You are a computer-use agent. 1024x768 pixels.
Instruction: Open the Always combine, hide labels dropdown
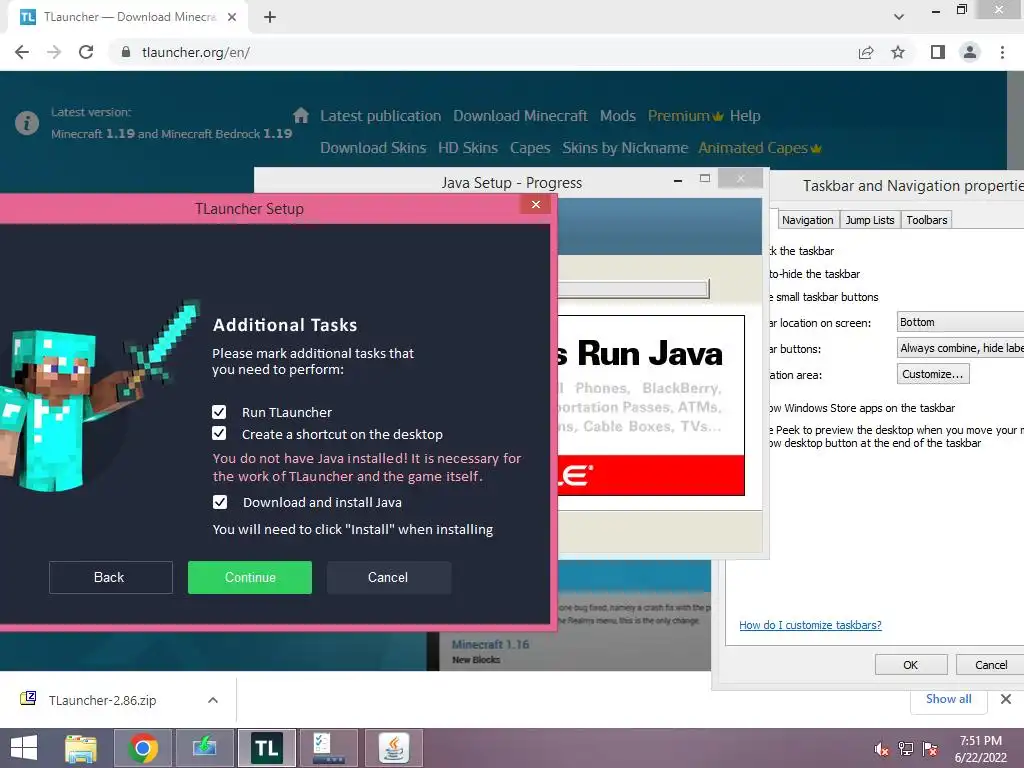[x=960, y=348]
